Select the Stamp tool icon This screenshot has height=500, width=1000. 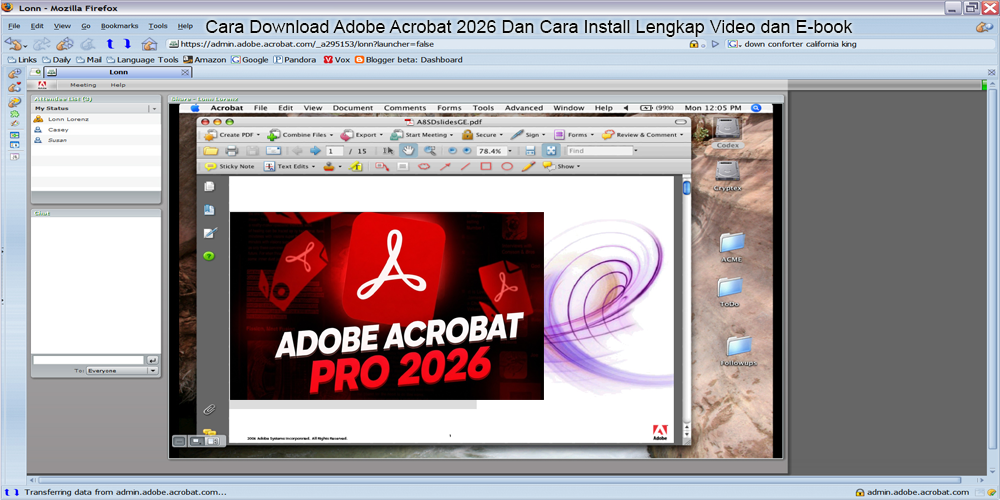click(328, 166)
